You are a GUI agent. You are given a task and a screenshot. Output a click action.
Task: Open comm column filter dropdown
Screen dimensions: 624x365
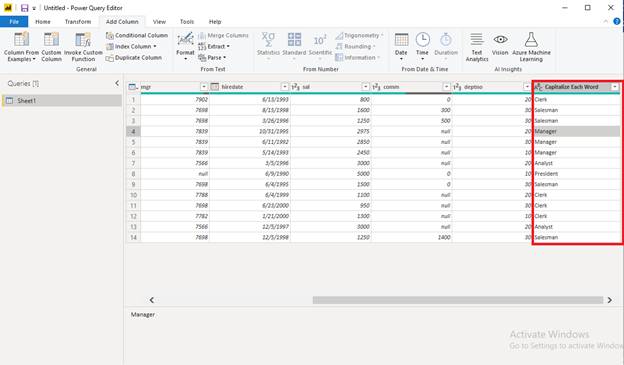coord(446,87)
